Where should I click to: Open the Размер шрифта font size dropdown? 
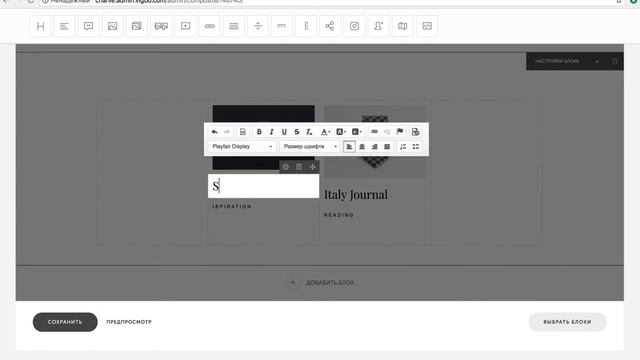coord(310,147)
